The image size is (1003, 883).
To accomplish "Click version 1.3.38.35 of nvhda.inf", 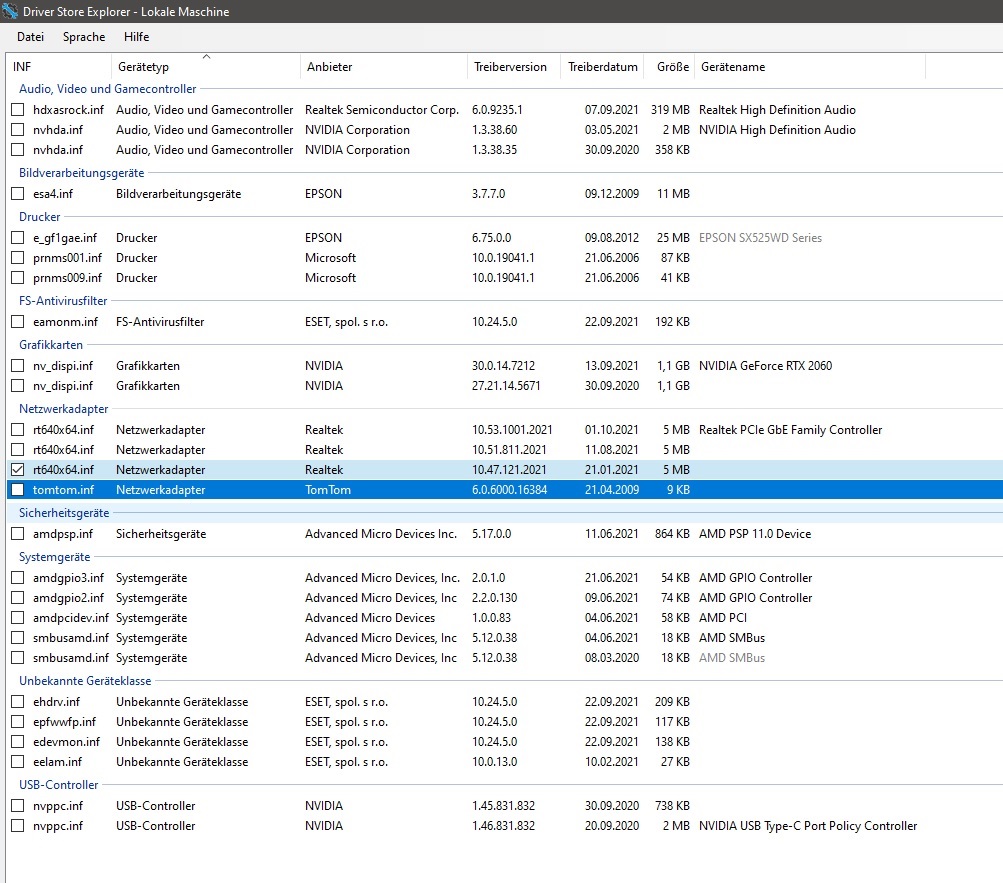I will (x=494, y=150).
